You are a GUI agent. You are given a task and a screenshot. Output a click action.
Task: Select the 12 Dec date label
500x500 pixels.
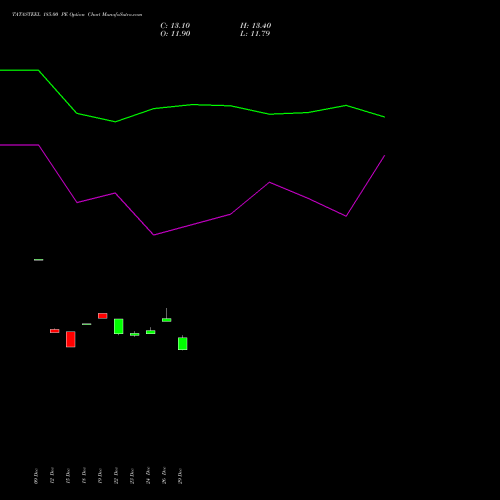(52, 476)
